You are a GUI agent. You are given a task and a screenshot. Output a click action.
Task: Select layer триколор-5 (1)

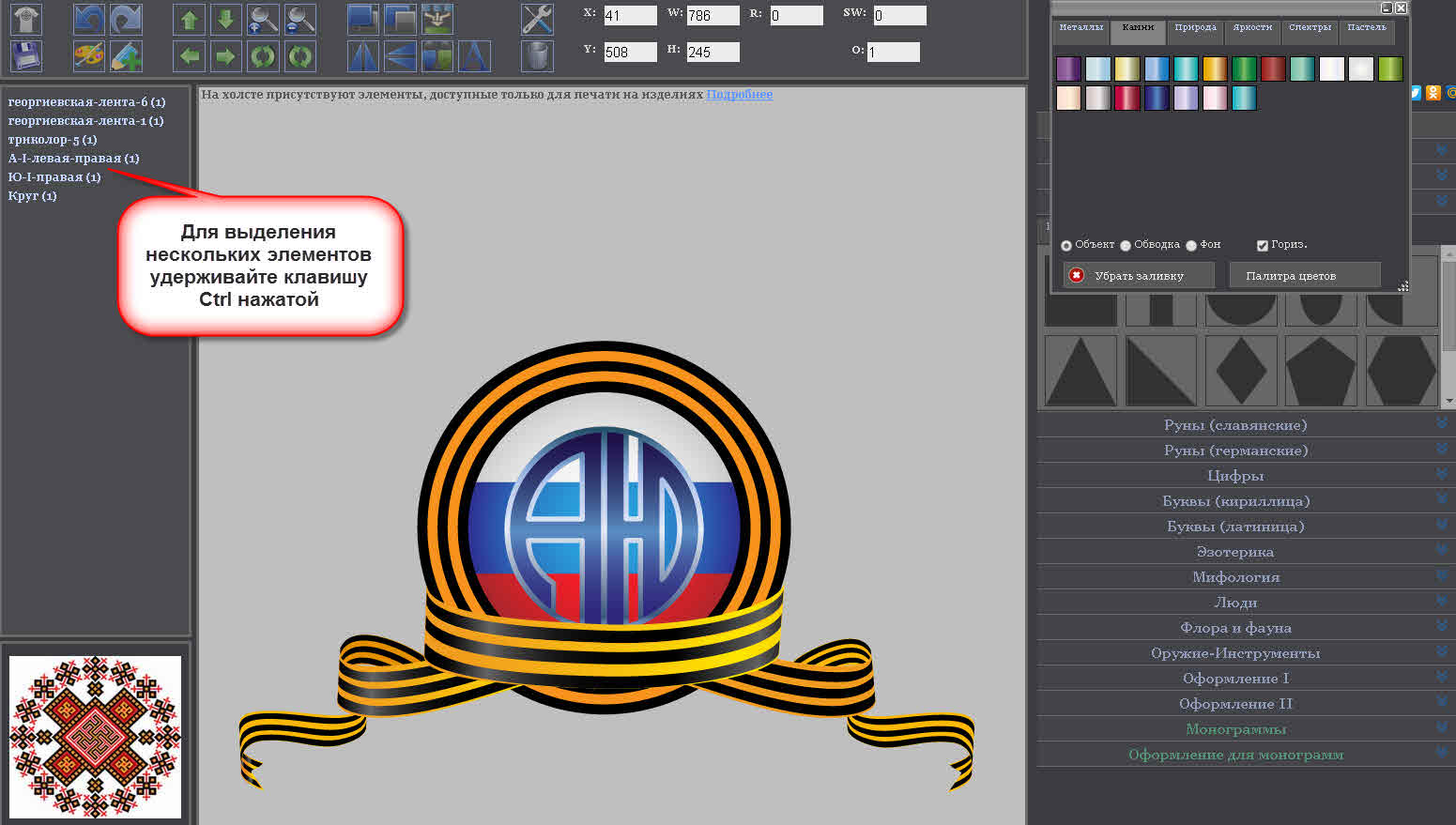(53, 140)
